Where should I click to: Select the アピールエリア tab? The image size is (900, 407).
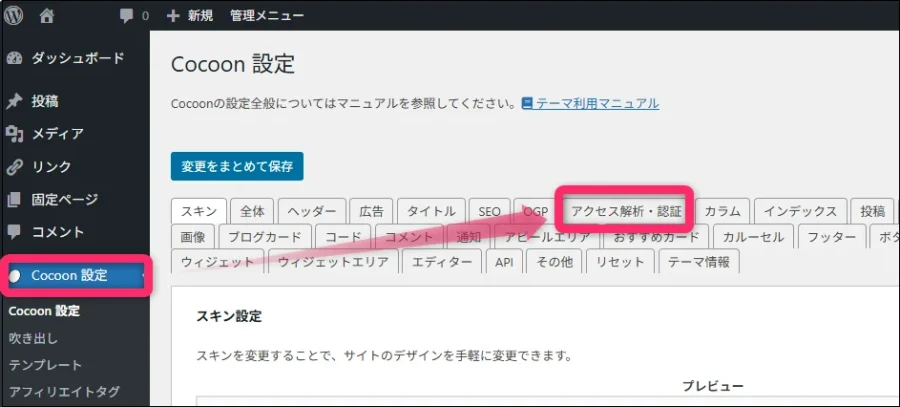(547, 237)
